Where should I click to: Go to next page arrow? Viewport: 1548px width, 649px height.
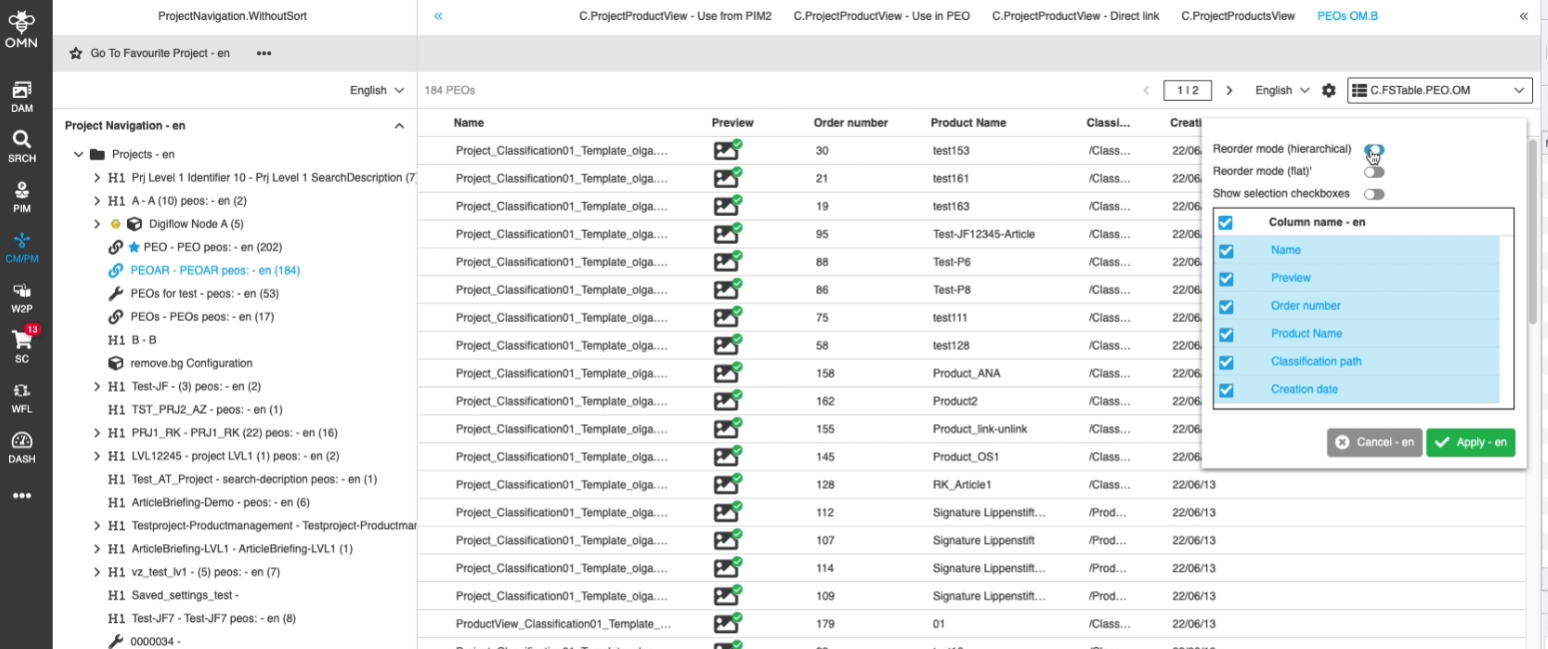point(1230,90)
